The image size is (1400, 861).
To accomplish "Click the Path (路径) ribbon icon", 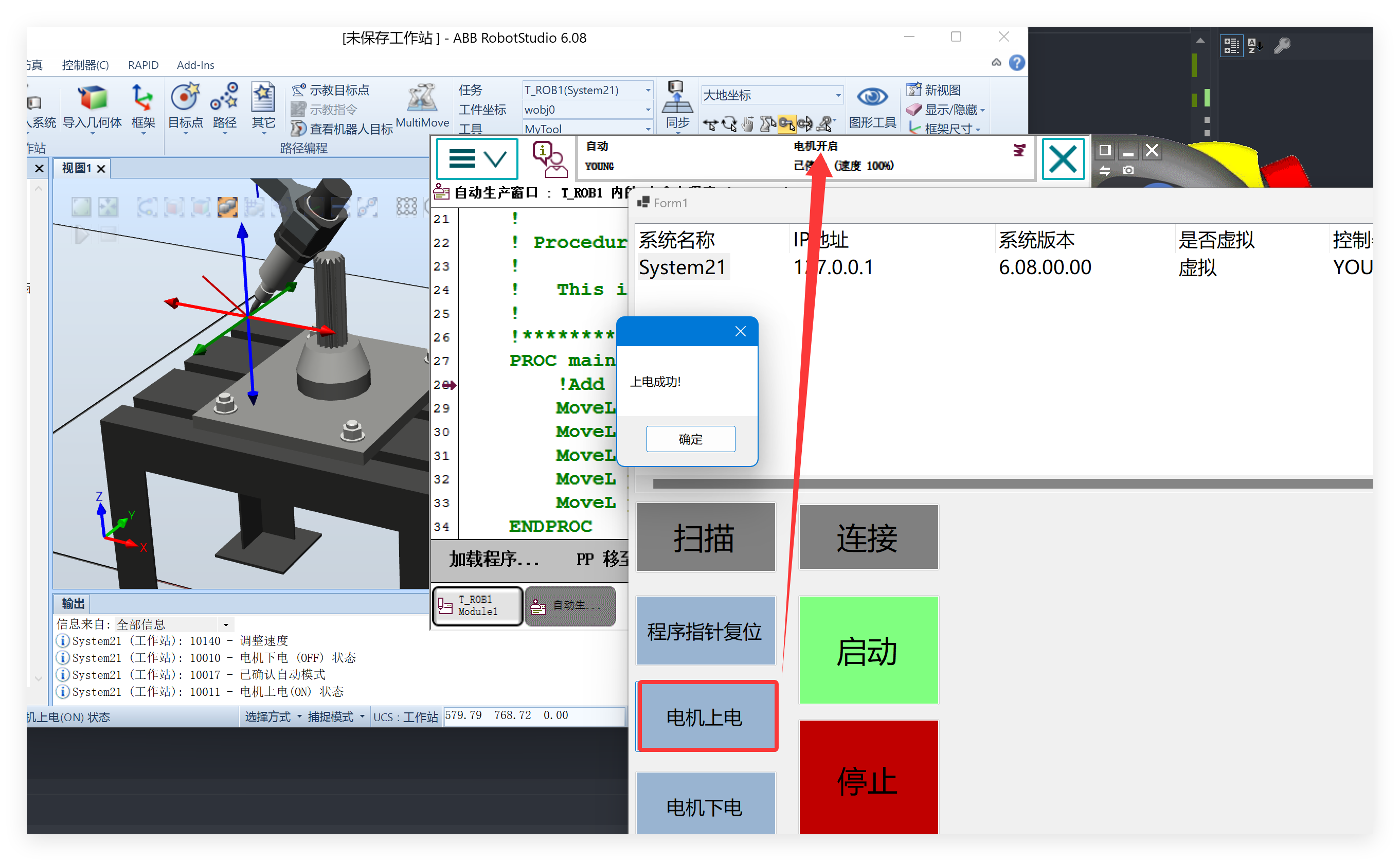I will (224, 106).
